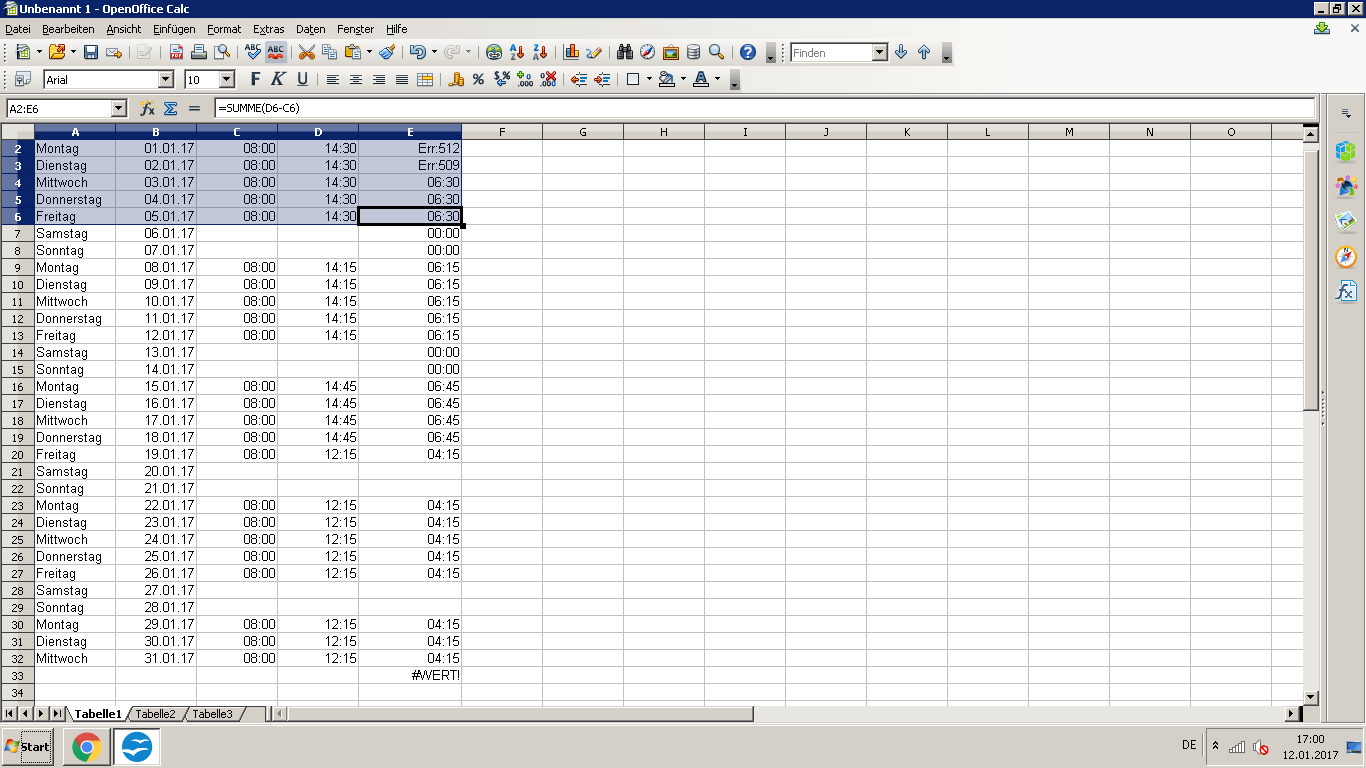
Task: Align cell content right
Action: click(379, 79)
